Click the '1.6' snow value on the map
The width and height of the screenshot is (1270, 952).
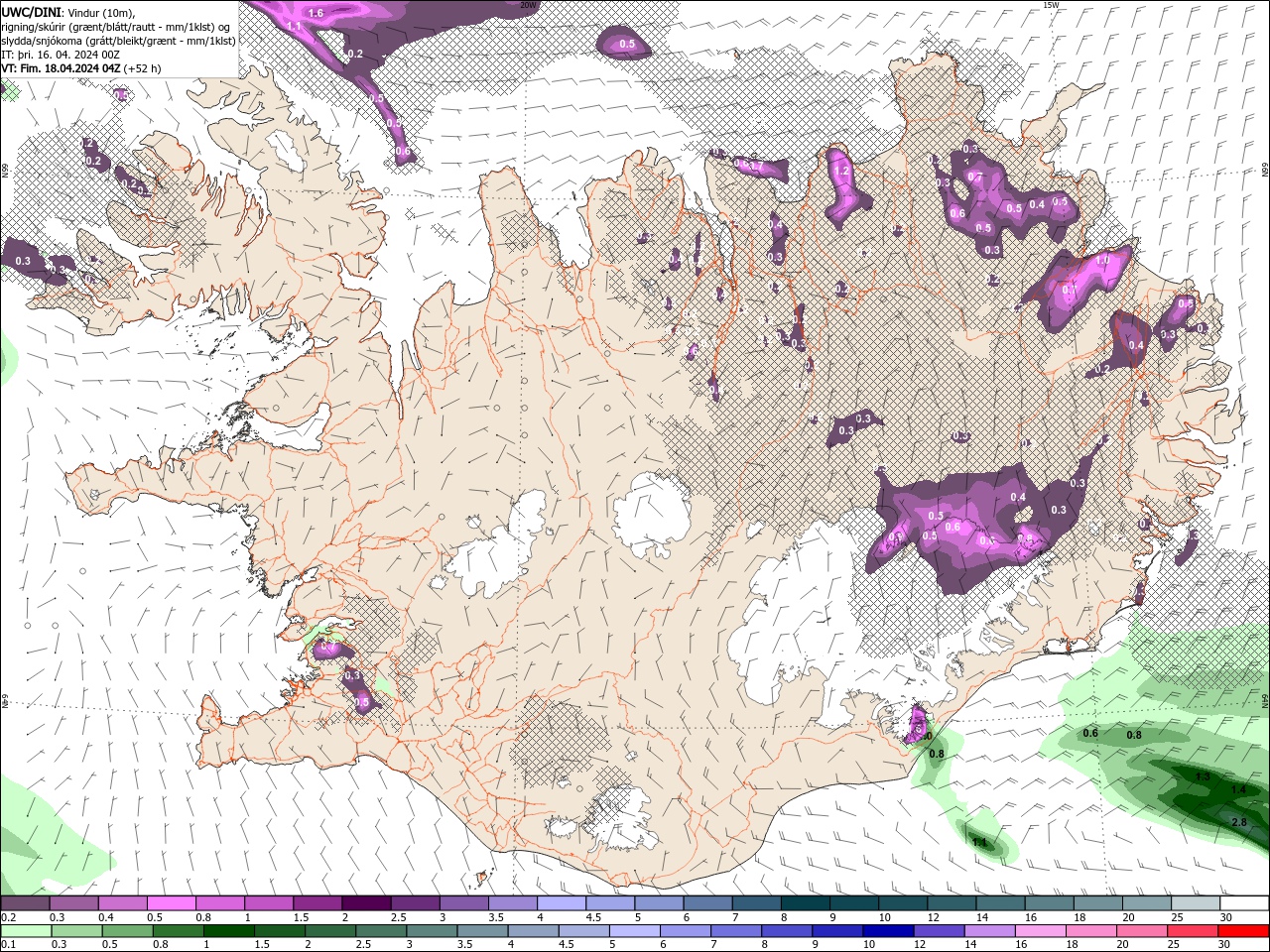[x=317, y=13]
